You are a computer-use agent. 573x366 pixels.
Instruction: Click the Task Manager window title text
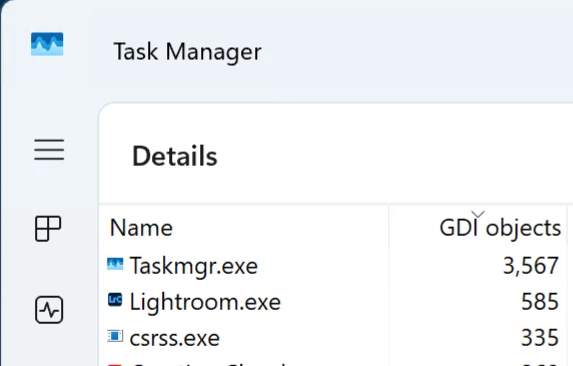[x=187, y=52]
